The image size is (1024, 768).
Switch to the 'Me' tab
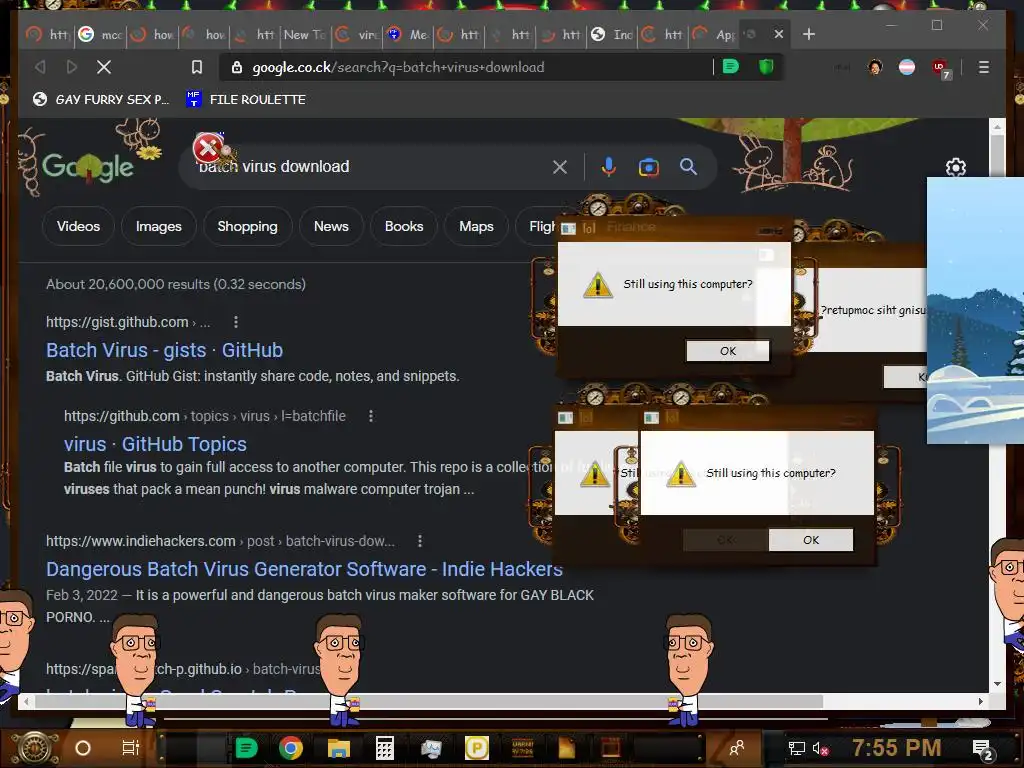tap(408, 35)
